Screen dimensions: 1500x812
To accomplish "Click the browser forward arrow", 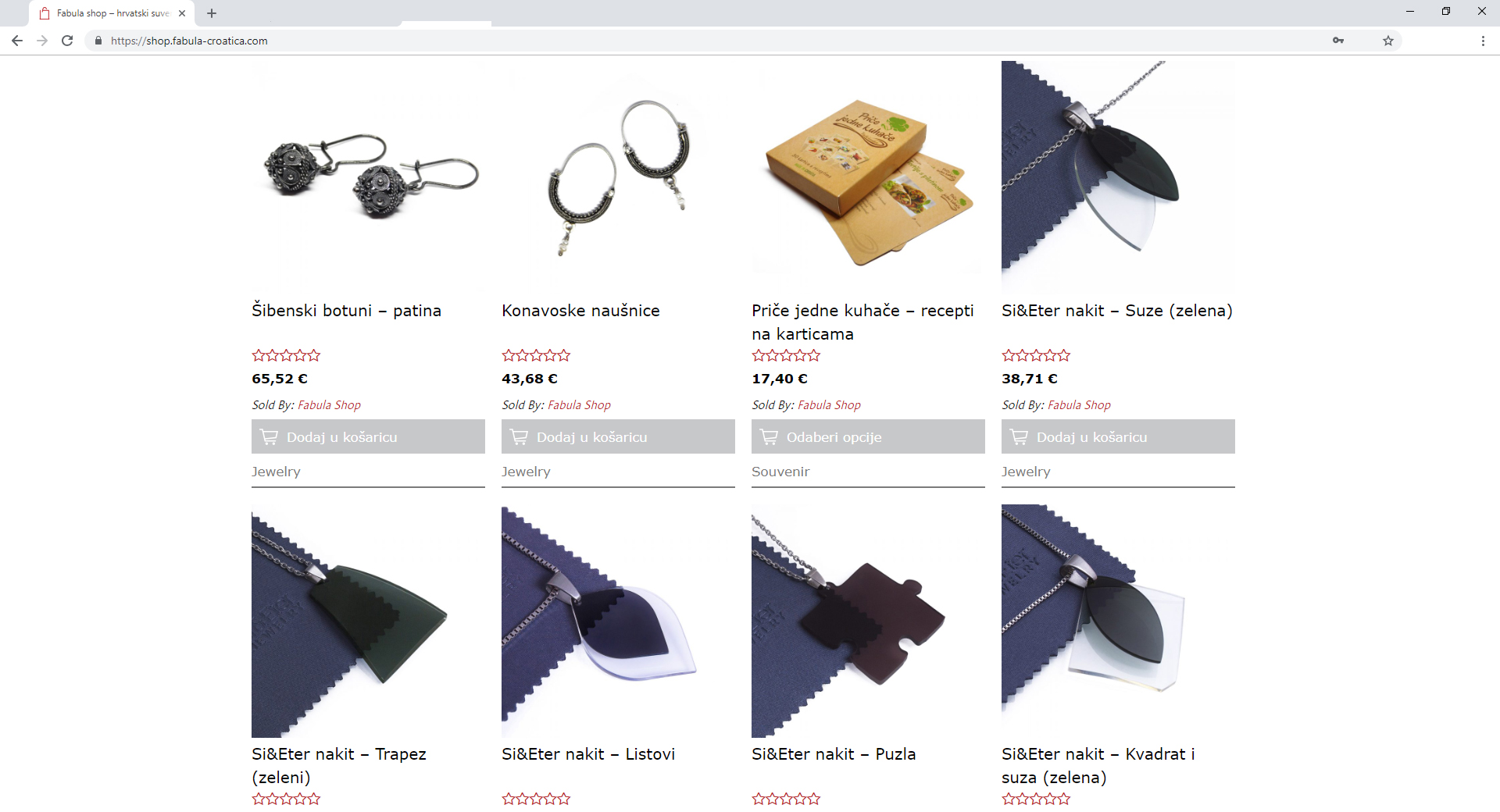I will coord(42,41).
